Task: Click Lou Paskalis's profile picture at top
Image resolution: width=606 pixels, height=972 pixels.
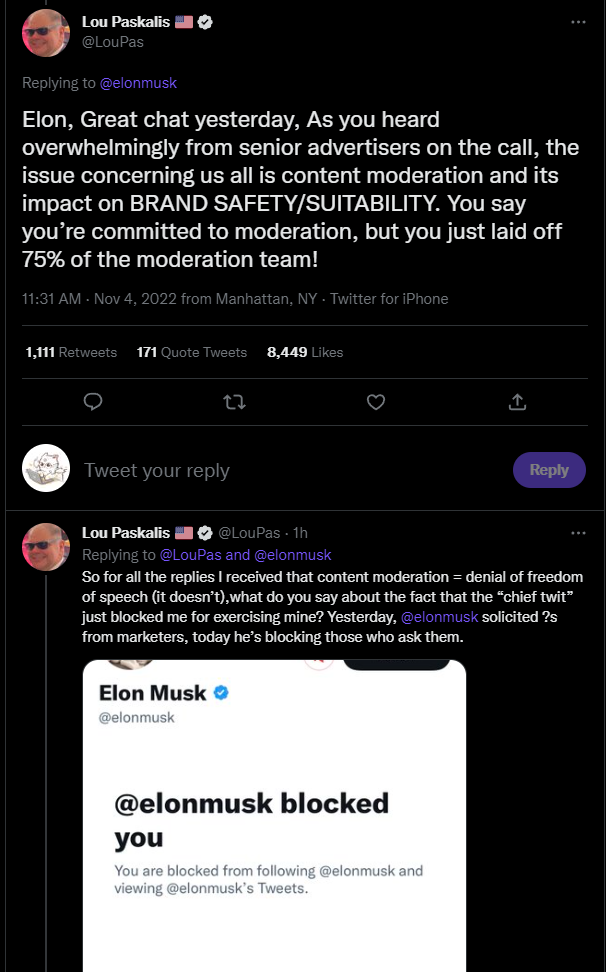Action: [46, 33]
